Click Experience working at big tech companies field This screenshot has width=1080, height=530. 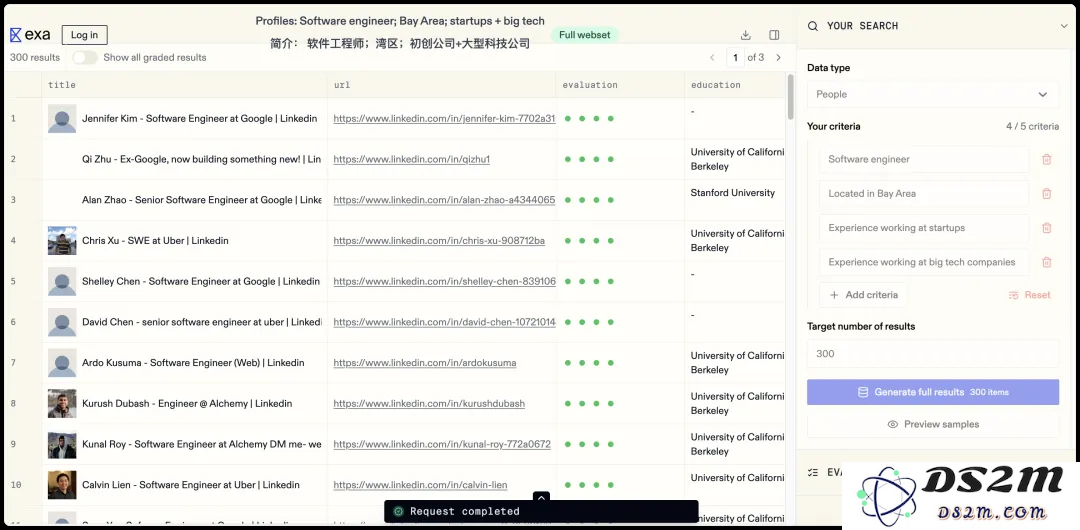(x=924, y=262)
